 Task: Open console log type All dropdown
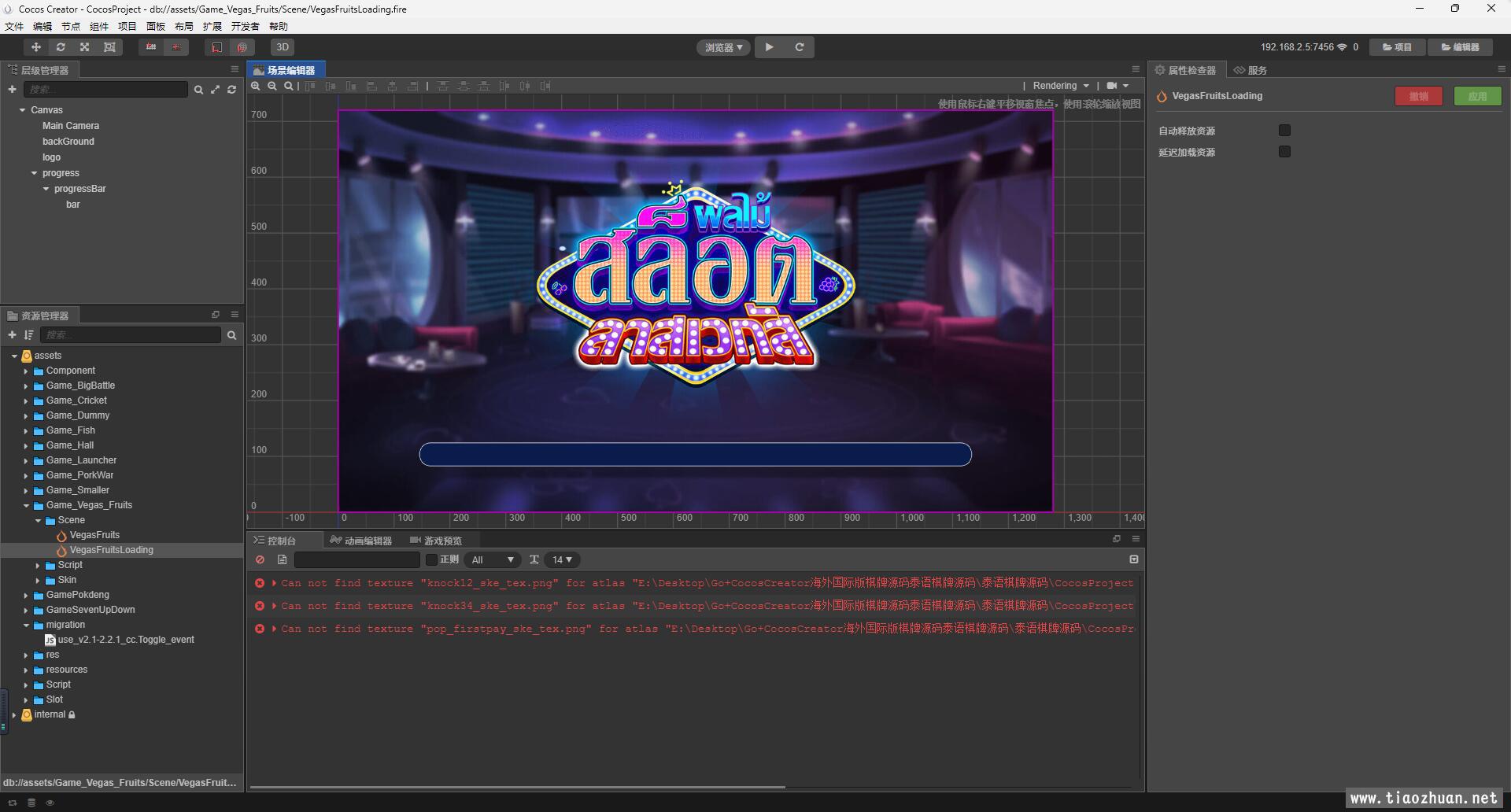tap(493, 559)
